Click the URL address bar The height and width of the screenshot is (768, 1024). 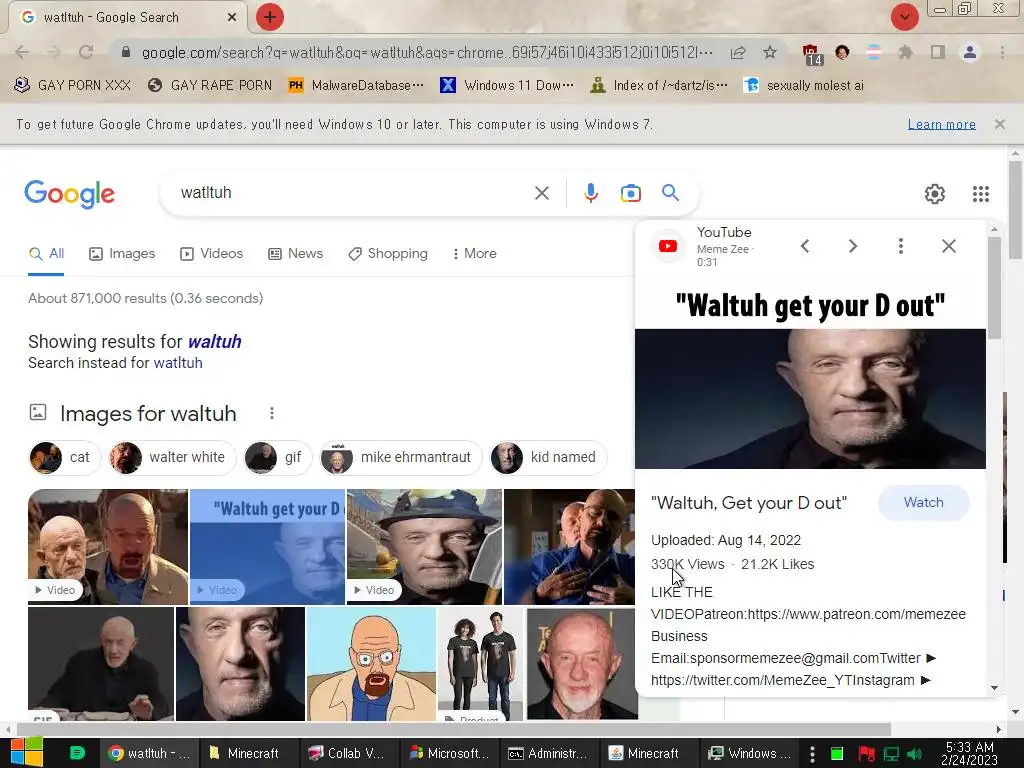(426, 52)
